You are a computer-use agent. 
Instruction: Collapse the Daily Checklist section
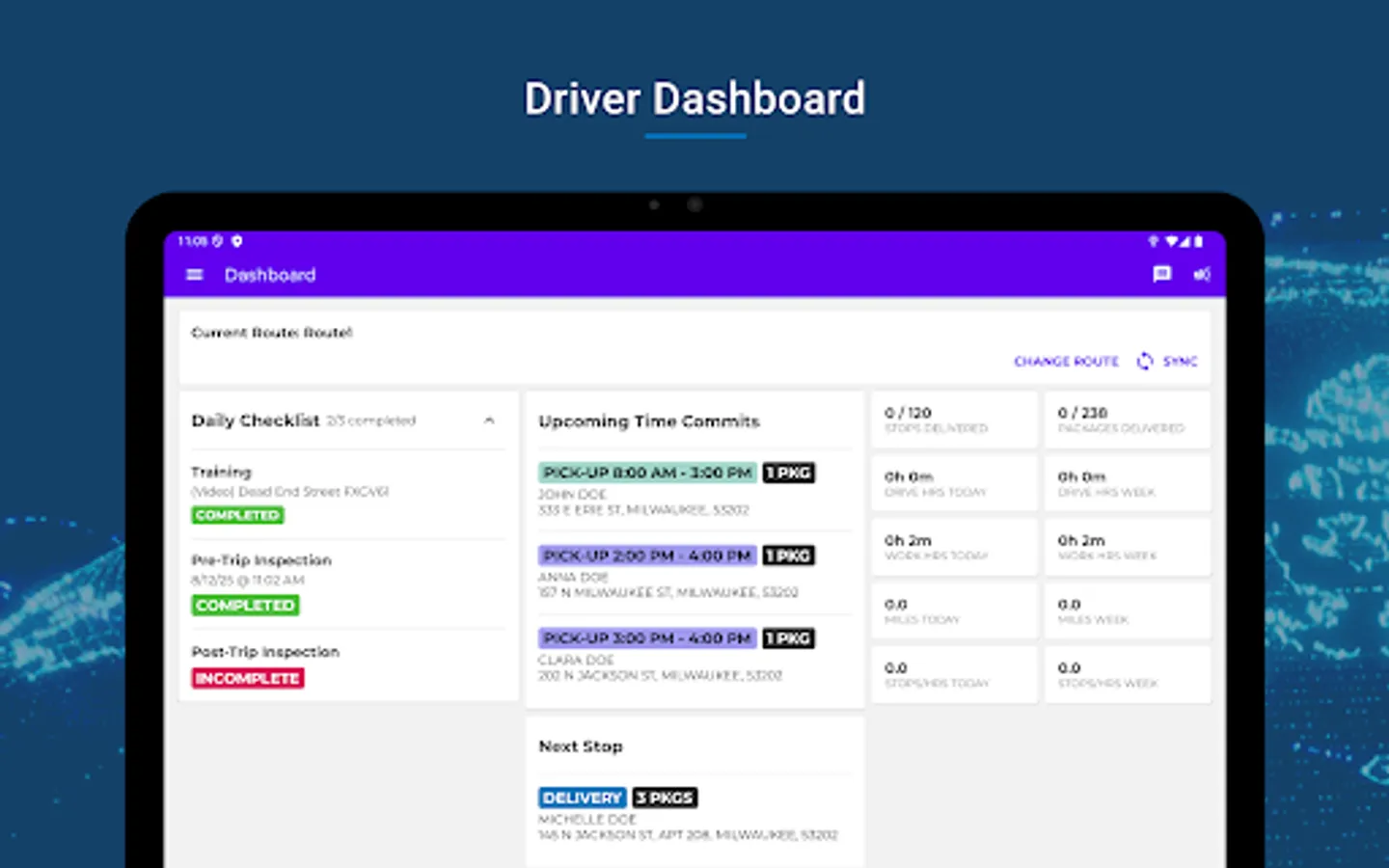489,420
